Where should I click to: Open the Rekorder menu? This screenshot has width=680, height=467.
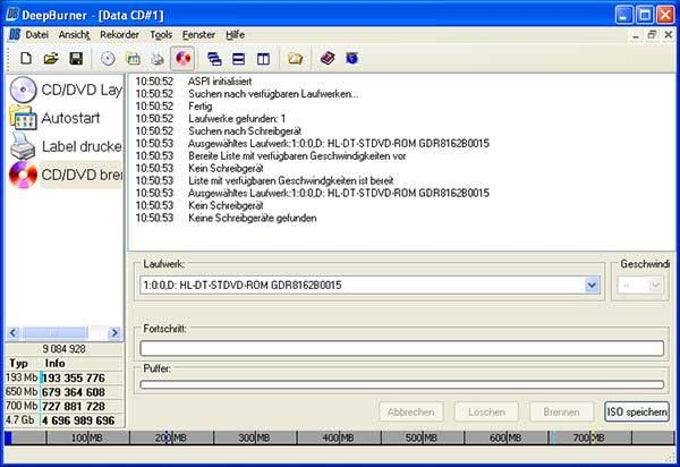point(119,35)
